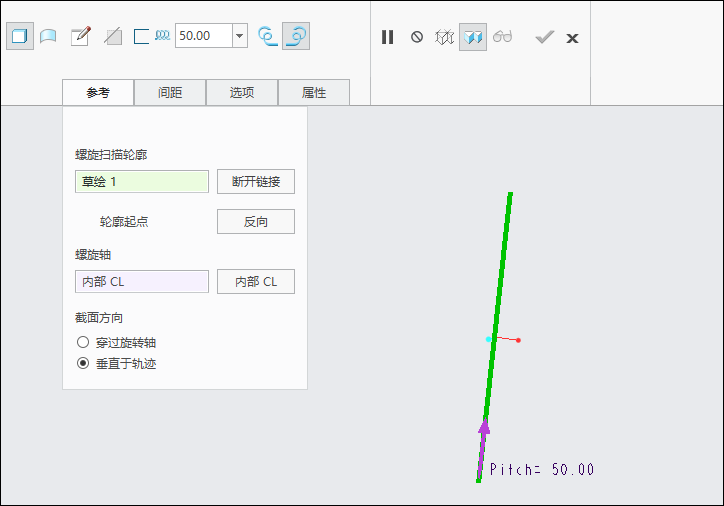Open the 间距 tab

170,92
